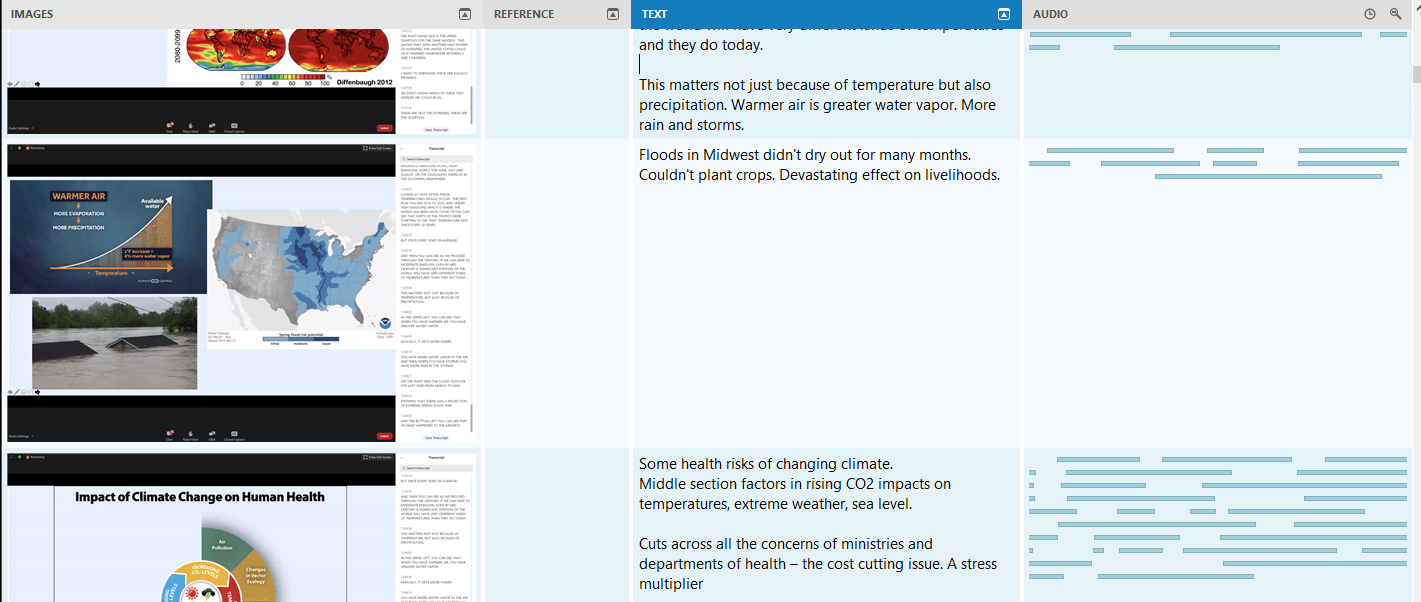The image size is (1421, 602).
Task: Select the pencil icon under the top temperature-maps image
Action: tap(16, 84)
